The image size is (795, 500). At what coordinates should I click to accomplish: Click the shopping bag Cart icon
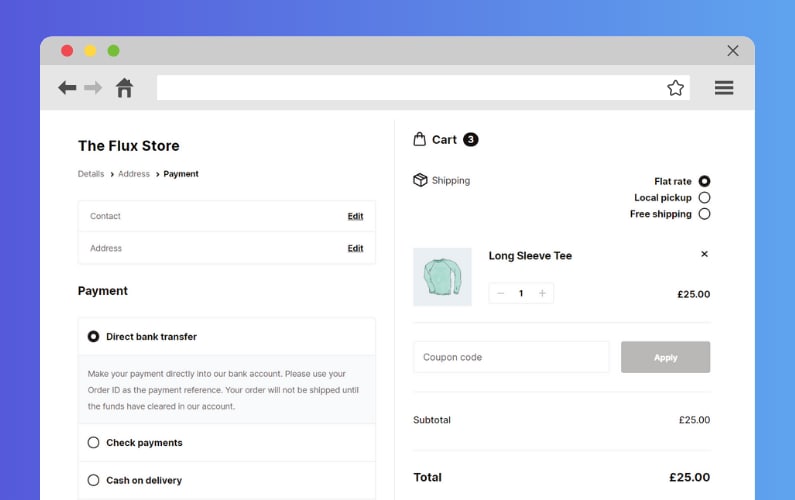[x=419, y=139]
